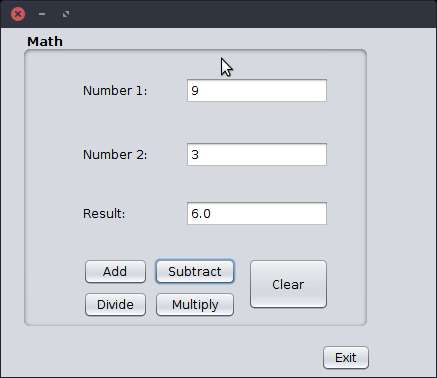
Task: Maximize the window via title bar icon
Action: point(66,14)
